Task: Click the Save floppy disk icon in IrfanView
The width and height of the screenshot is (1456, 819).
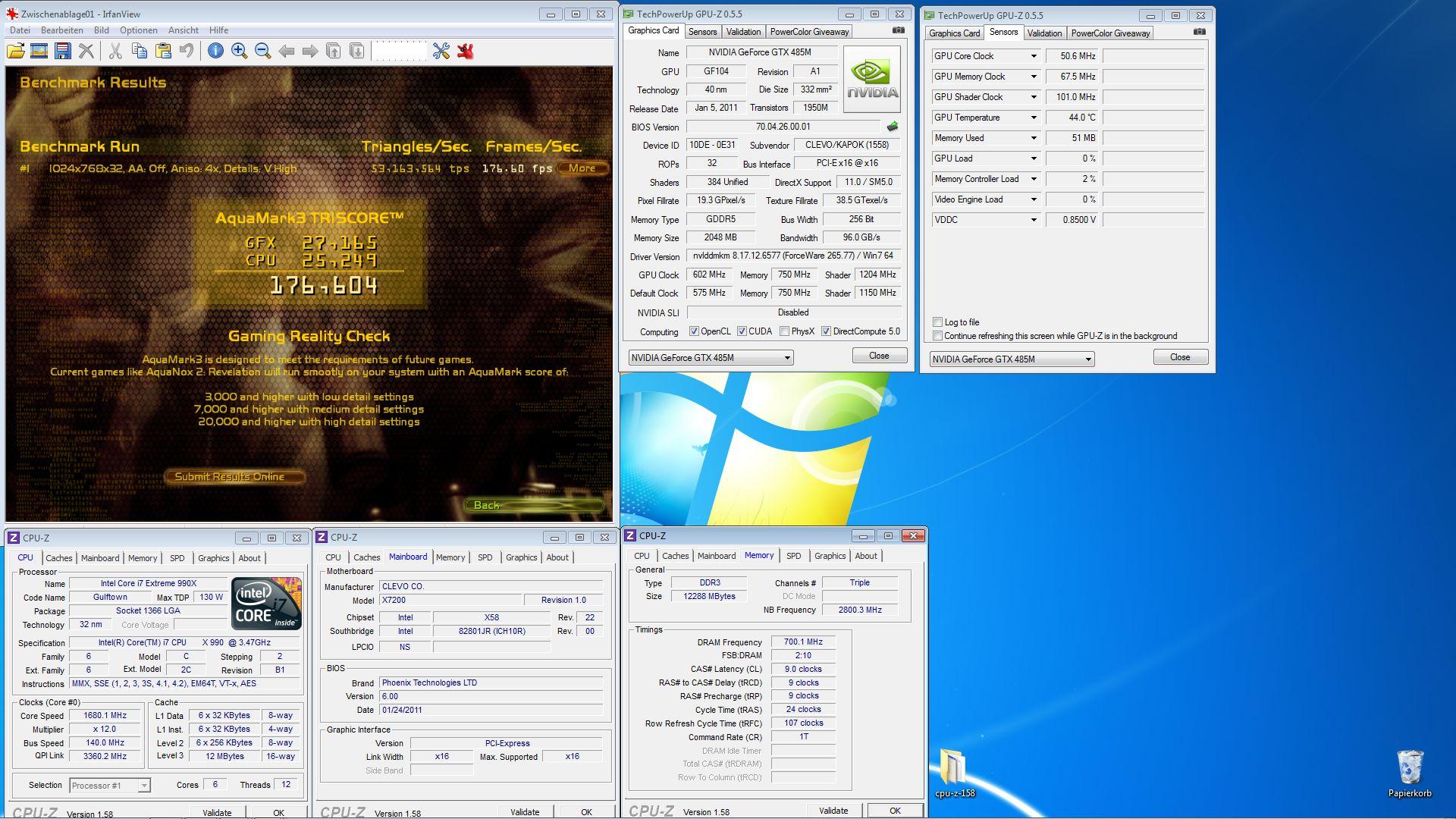Action: 63,51
